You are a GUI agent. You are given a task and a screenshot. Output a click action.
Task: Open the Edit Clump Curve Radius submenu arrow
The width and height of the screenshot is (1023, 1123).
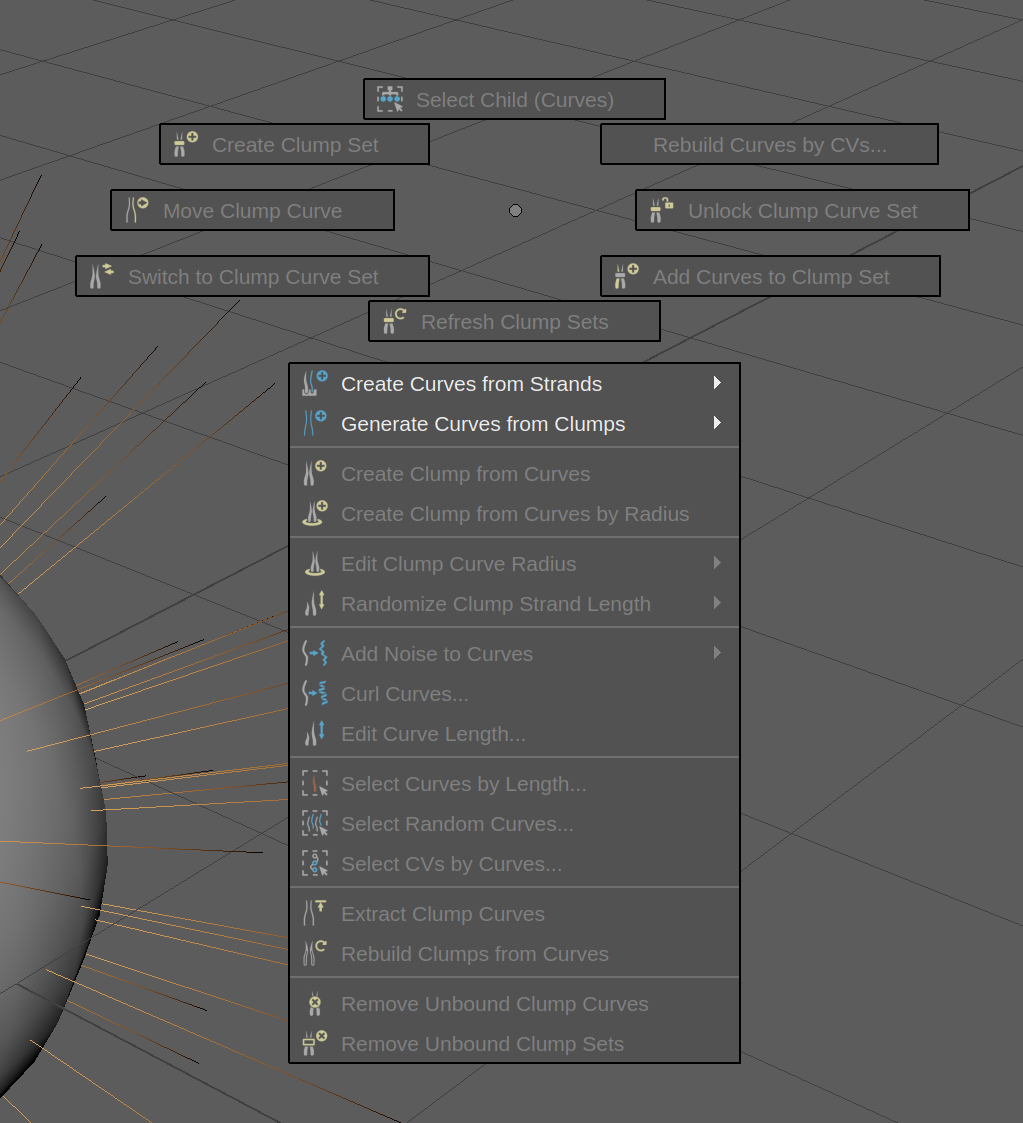click(x=717, y=563)
